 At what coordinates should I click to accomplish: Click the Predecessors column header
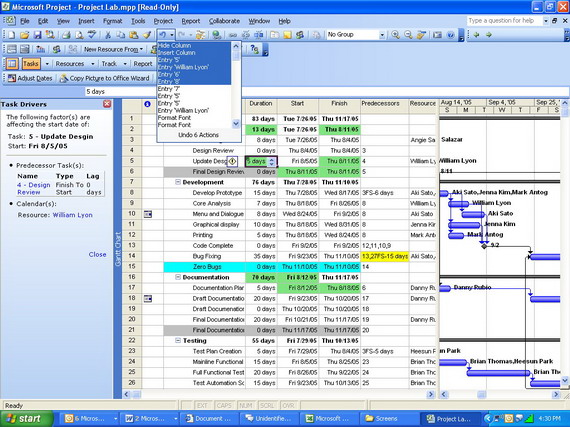pyautogui.click(x=384, y=104)
